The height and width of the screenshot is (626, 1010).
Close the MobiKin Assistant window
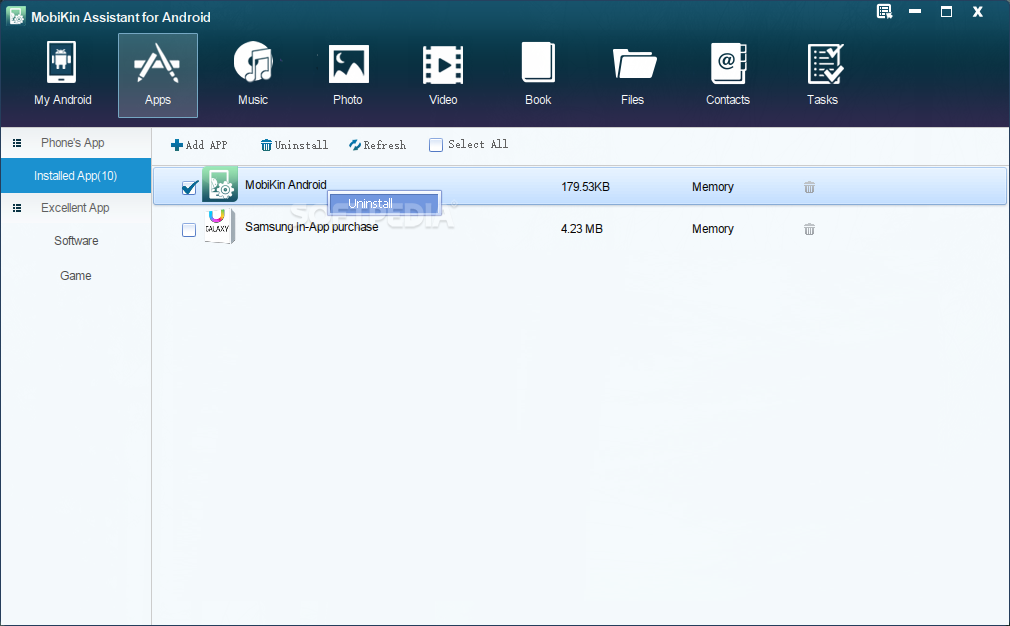[x=978, y=12]
